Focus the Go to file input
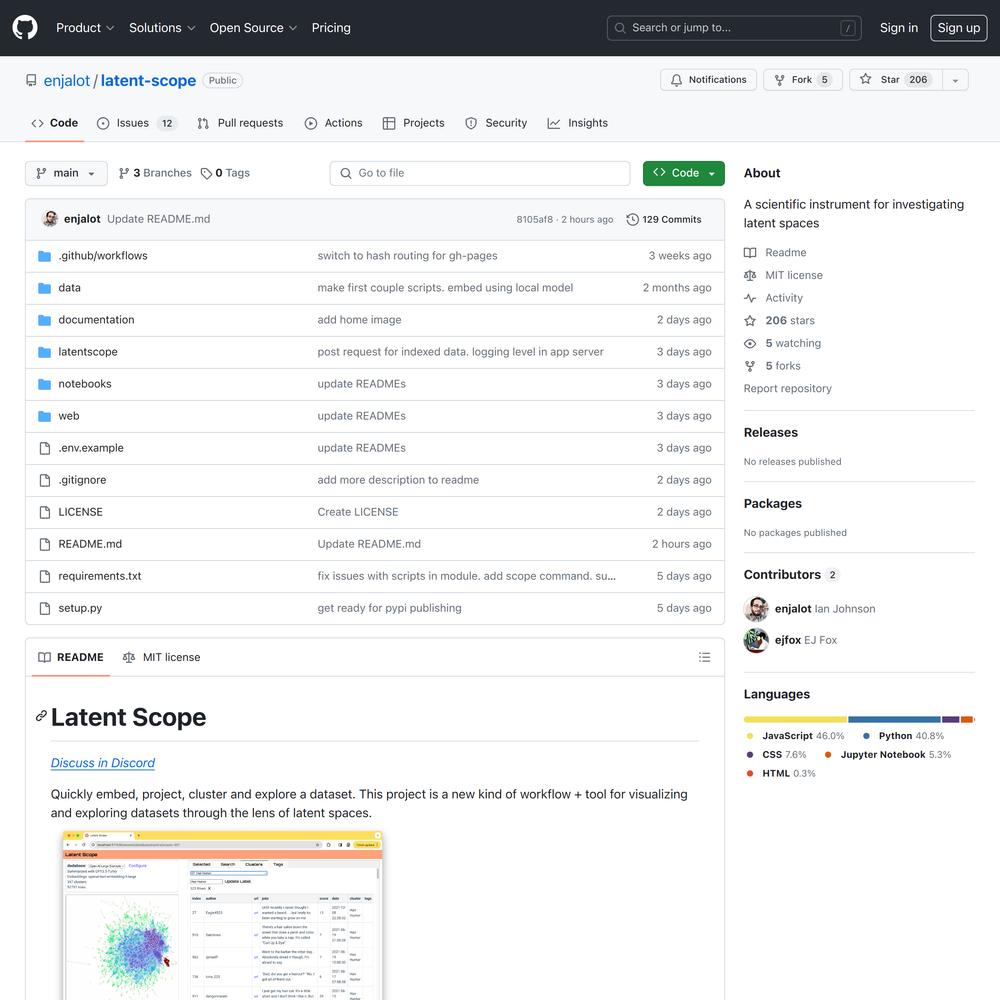This screenshot has width=1000, height=1000. point(480,173)
